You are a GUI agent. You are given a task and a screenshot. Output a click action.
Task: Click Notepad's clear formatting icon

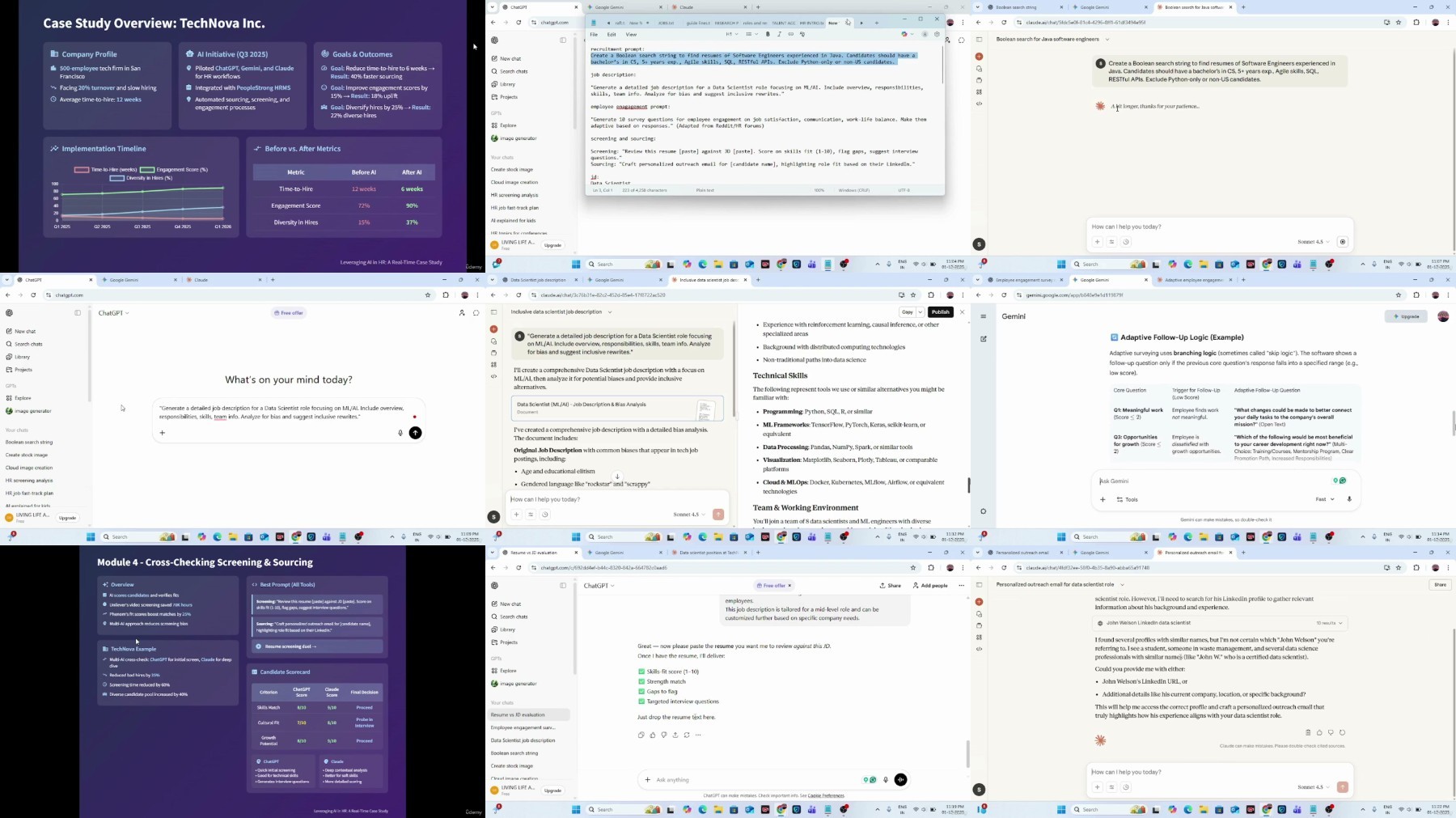click(802, 35)
